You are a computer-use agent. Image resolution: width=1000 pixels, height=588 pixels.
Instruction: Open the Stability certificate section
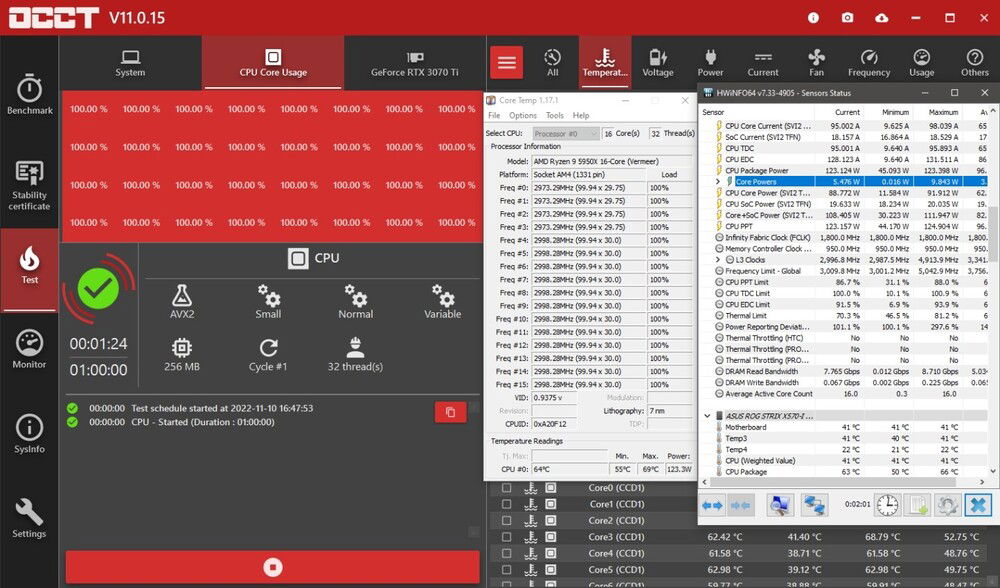pyautogui.click(x=29, y=186)
